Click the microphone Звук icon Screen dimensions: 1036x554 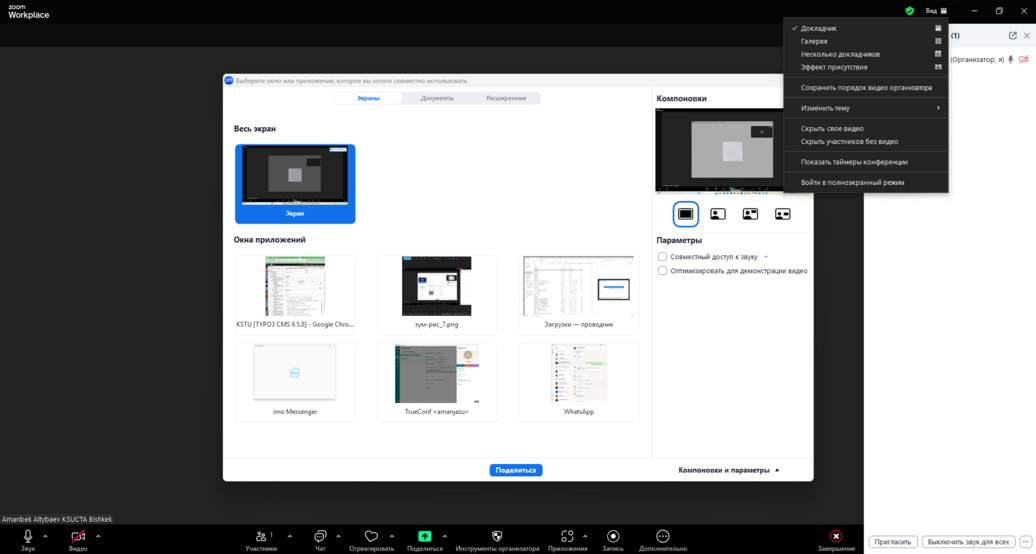click(28, 537)
